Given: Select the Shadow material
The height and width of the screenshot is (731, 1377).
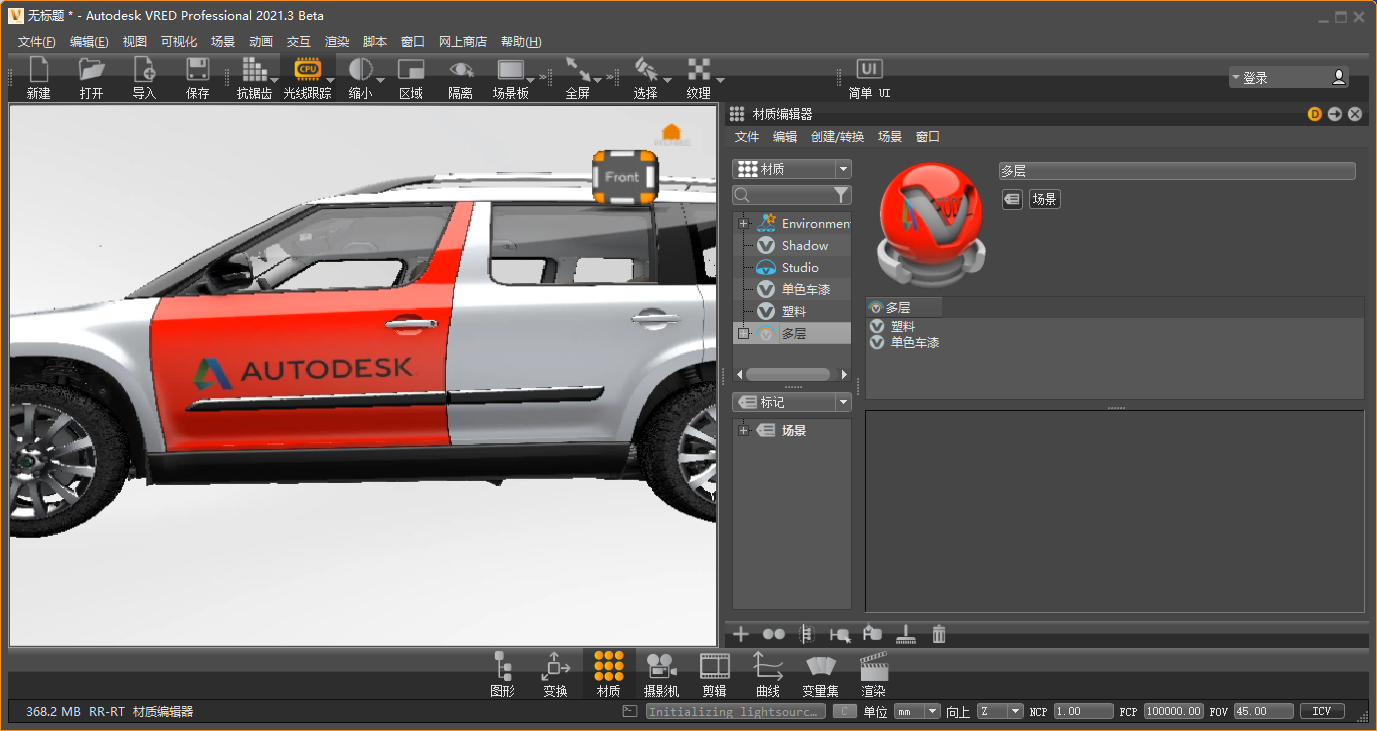Looking at the screenshot, I should (805, 246).
